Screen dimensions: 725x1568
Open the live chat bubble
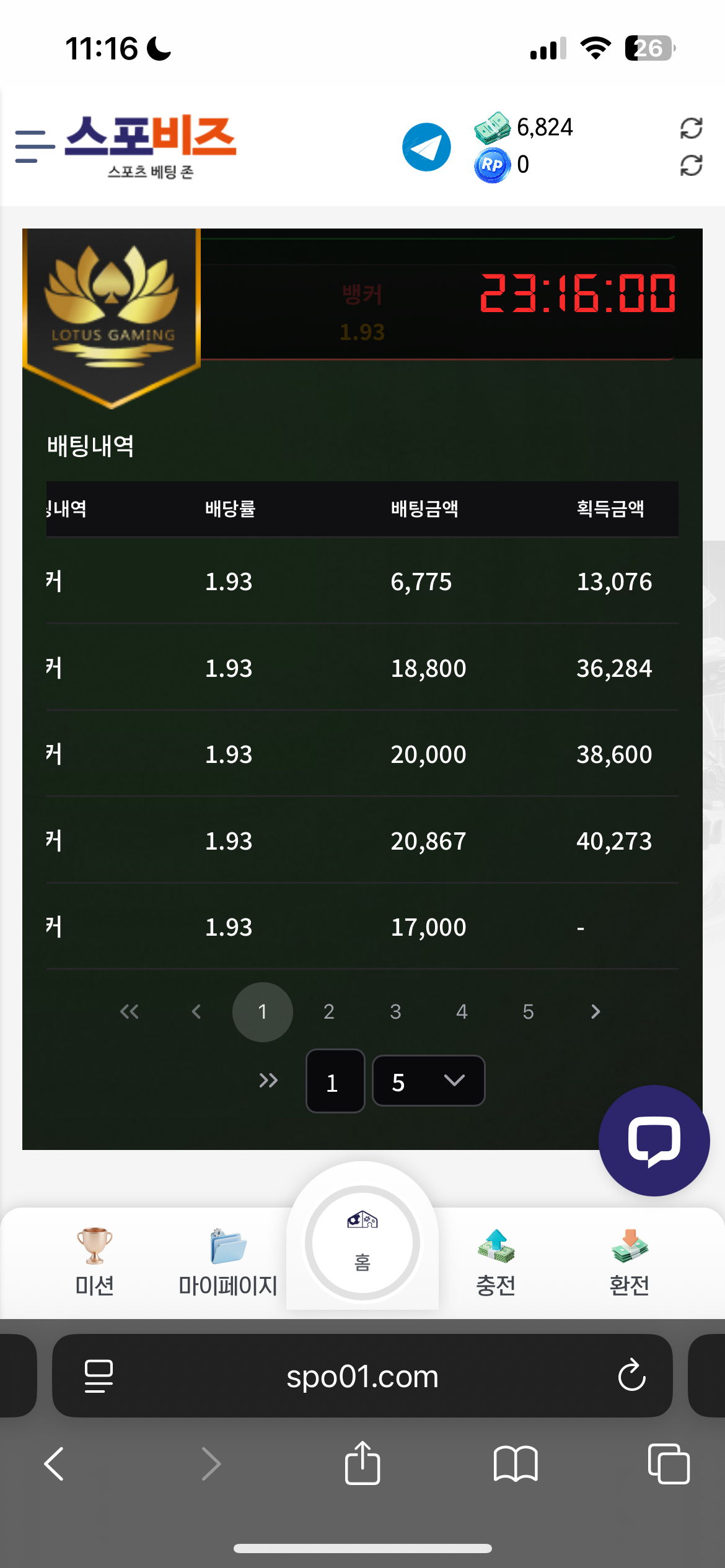(x=654, y=1141)
